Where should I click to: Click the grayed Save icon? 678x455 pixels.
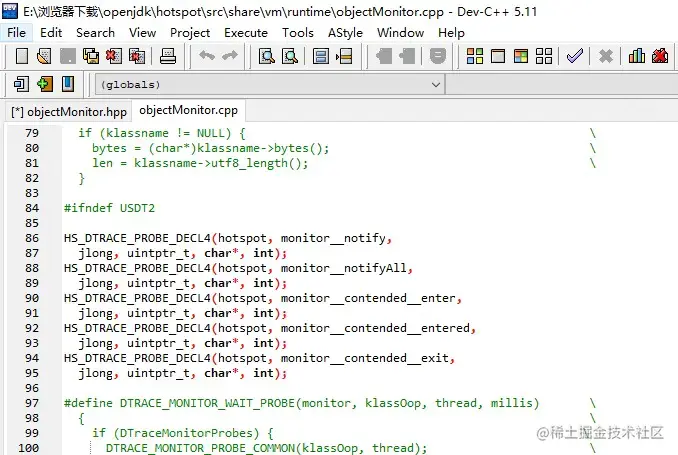67,56
